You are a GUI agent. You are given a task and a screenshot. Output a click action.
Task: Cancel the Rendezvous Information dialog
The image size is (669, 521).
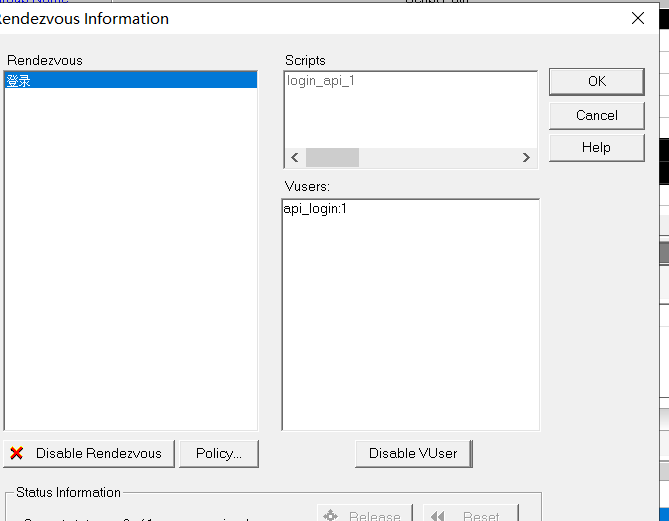[x=596, y=115]
